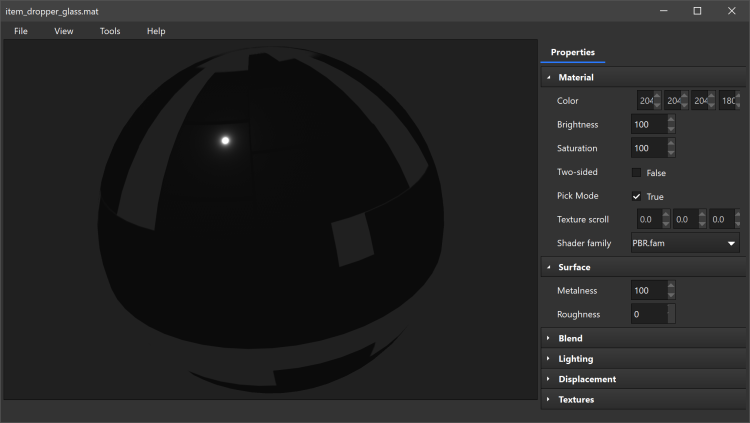Click the Saturation value field
Screen dimensions: 750x423
click(x=647, y=149)
